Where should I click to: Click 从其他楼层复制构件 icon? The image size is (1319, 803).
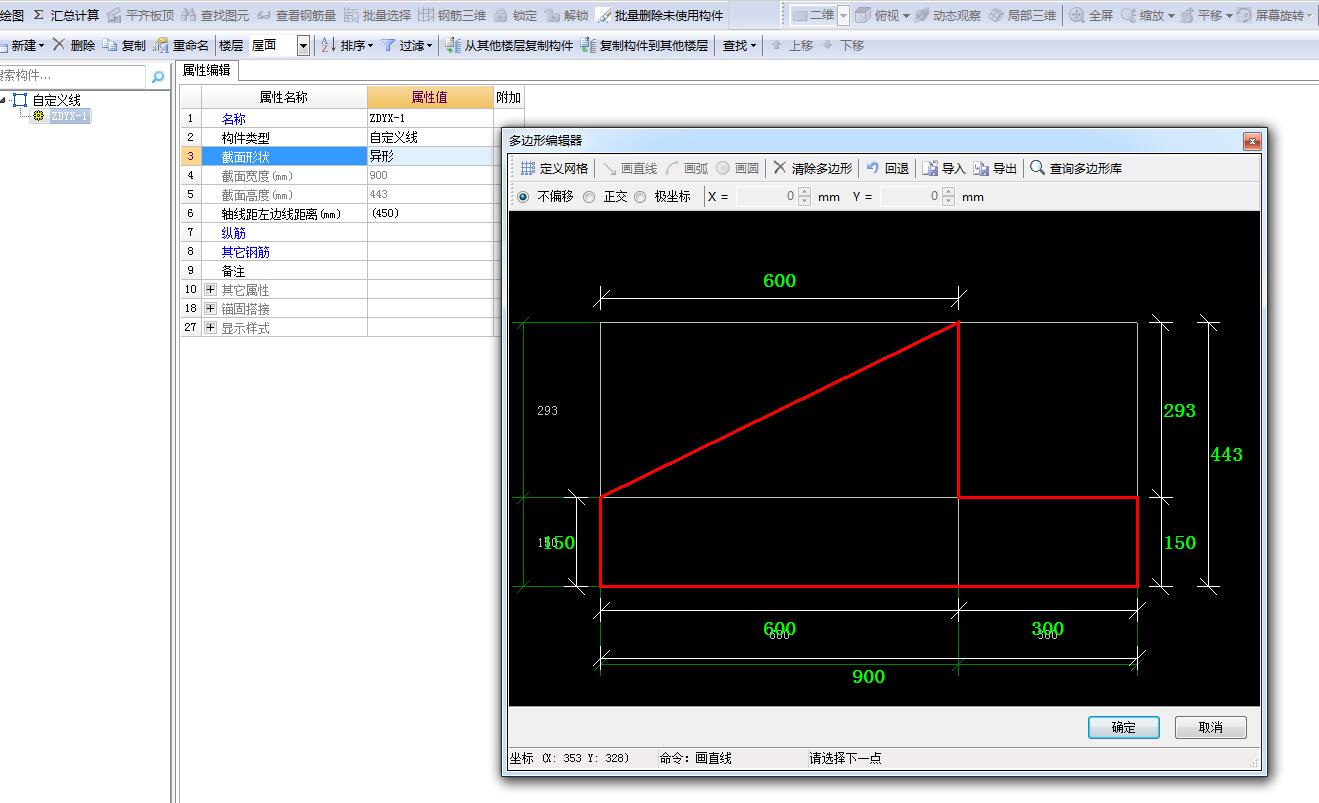(452, 45)
